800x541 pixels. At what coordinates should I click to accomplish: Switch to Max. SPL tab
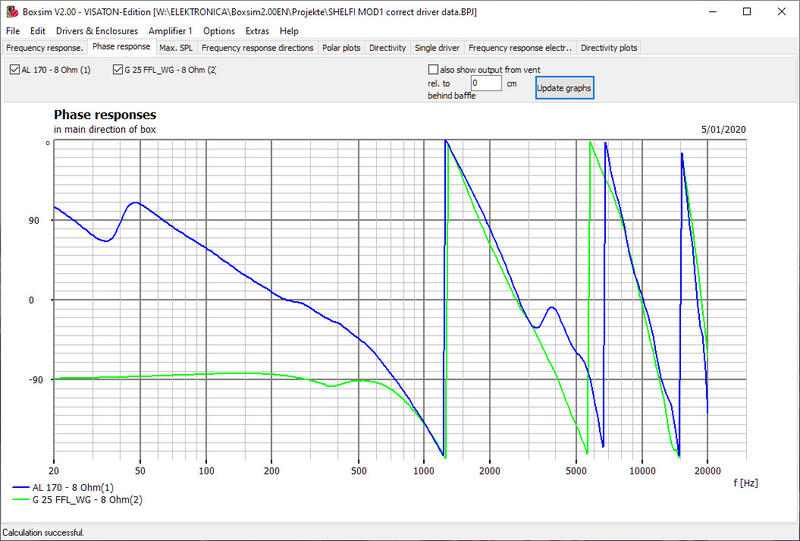pyautogui.click(x=176, y=47)
